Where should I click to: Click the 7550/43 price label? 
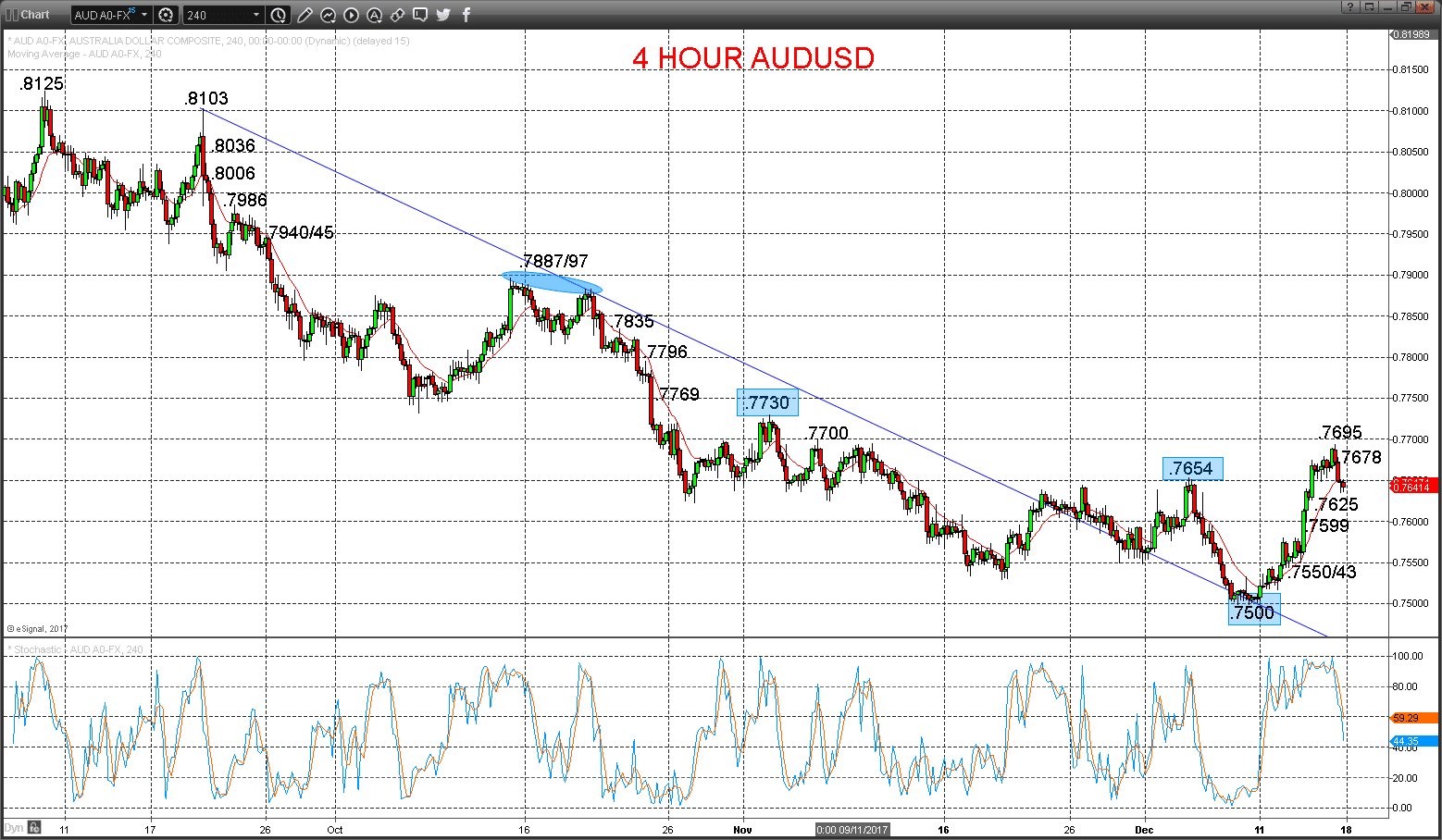click(x=1324, y=572)
